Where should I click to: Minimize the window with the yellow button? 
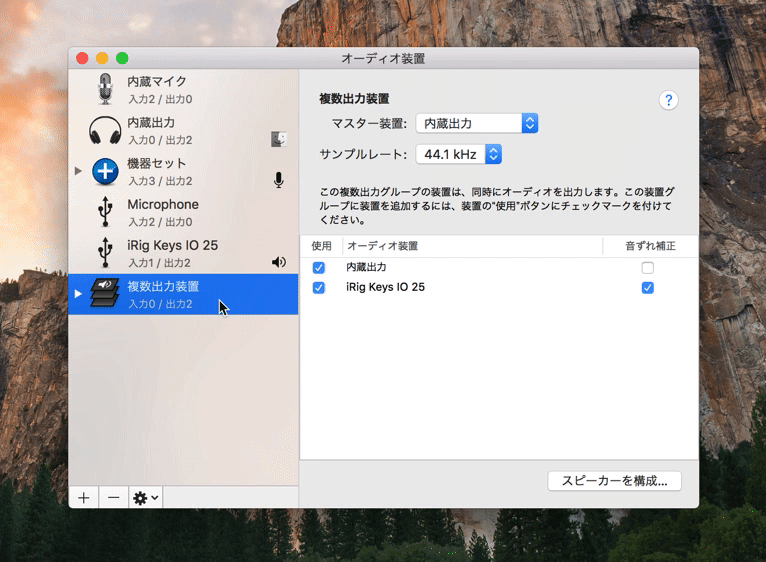coord(102,59)
